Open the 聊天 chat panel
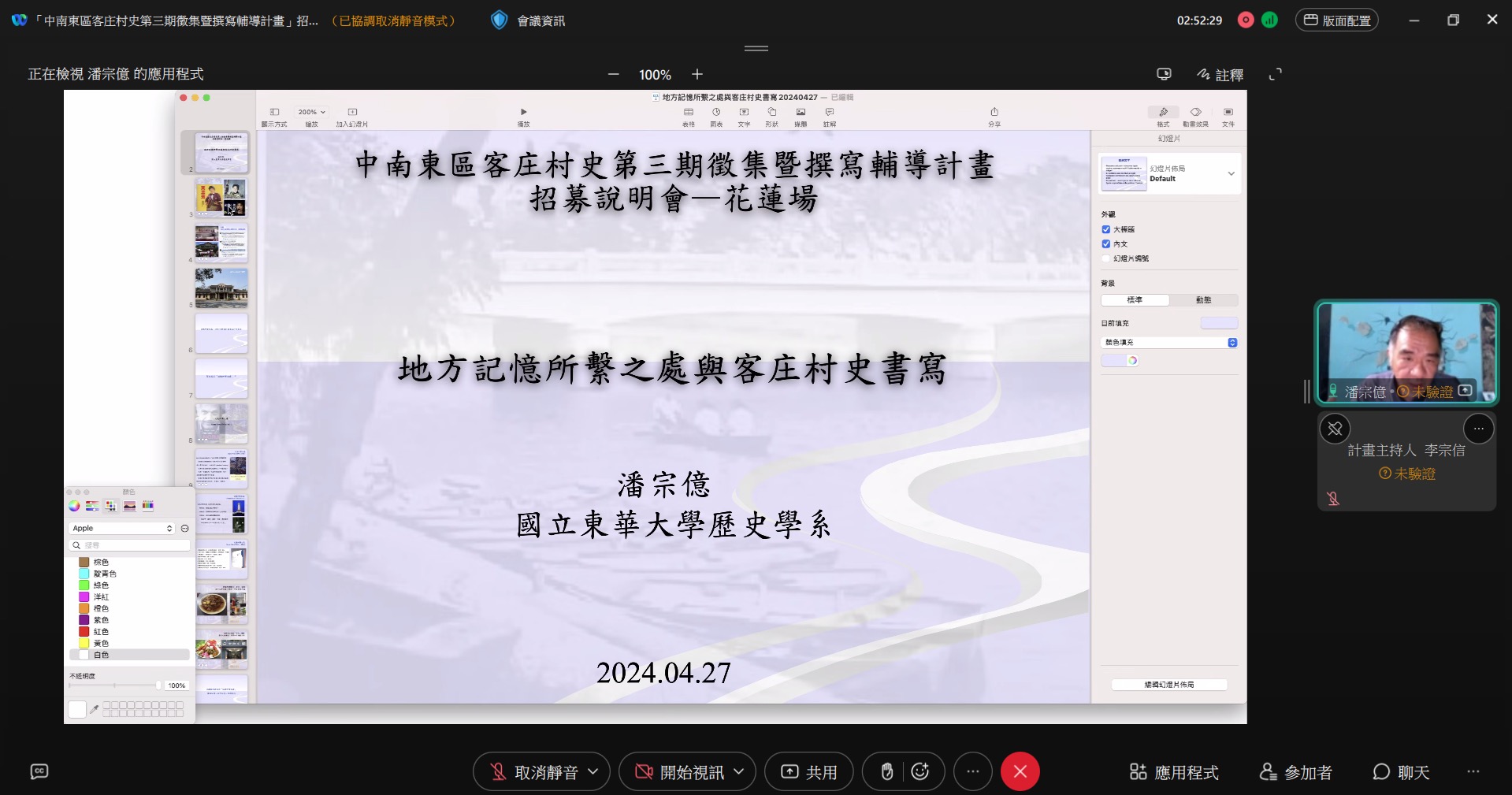Screen dimensions: 1512x795 click(1402, 772)
